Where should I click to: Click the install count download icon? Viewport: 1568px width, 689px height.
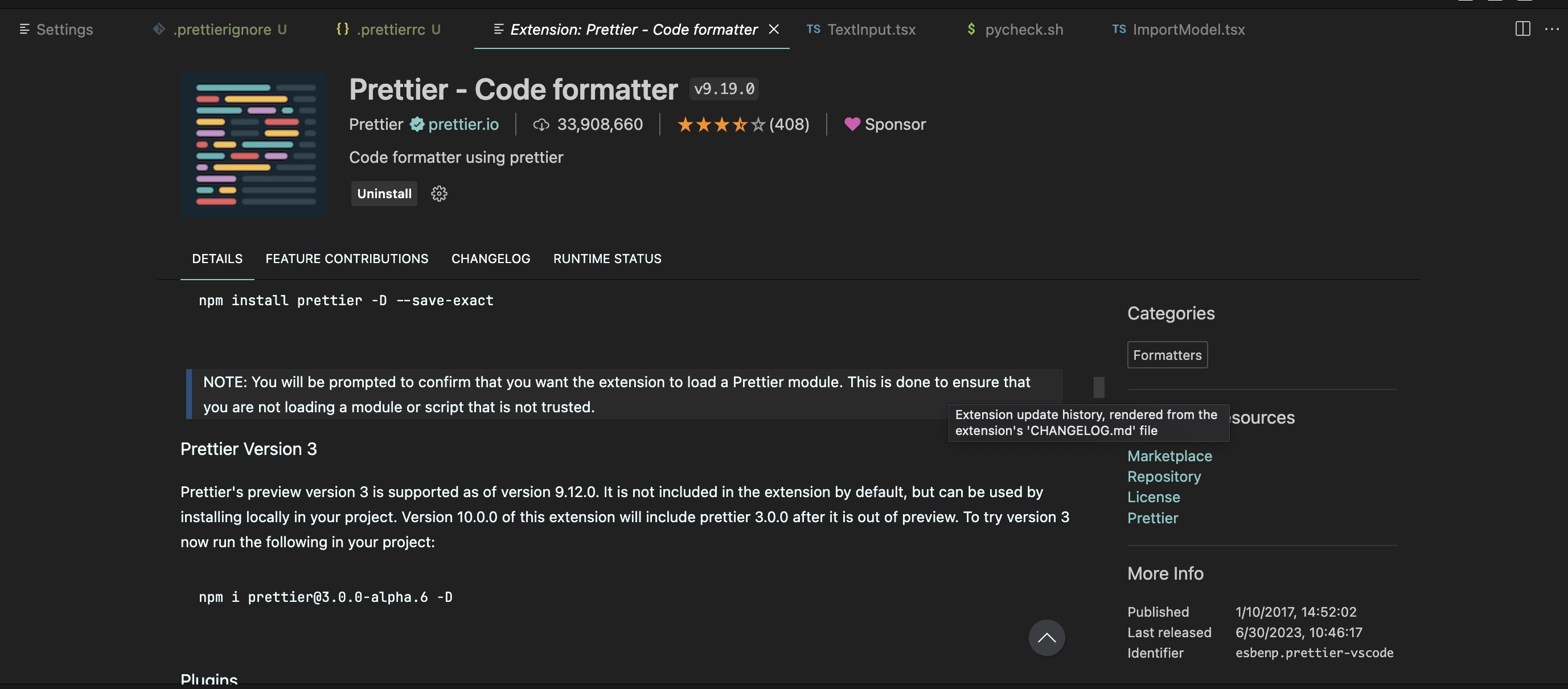[540, 125]
